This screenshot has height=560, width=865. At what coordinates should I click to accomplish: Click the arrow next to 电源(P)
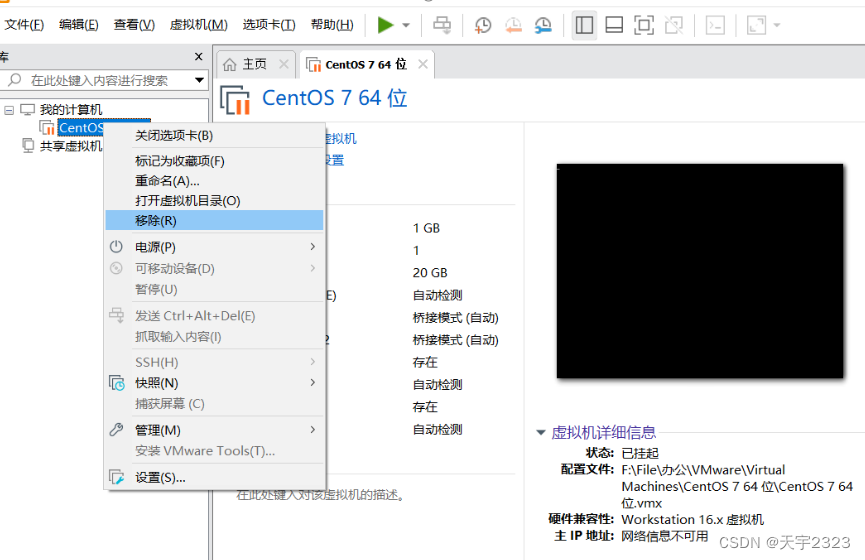pos(313,247)
